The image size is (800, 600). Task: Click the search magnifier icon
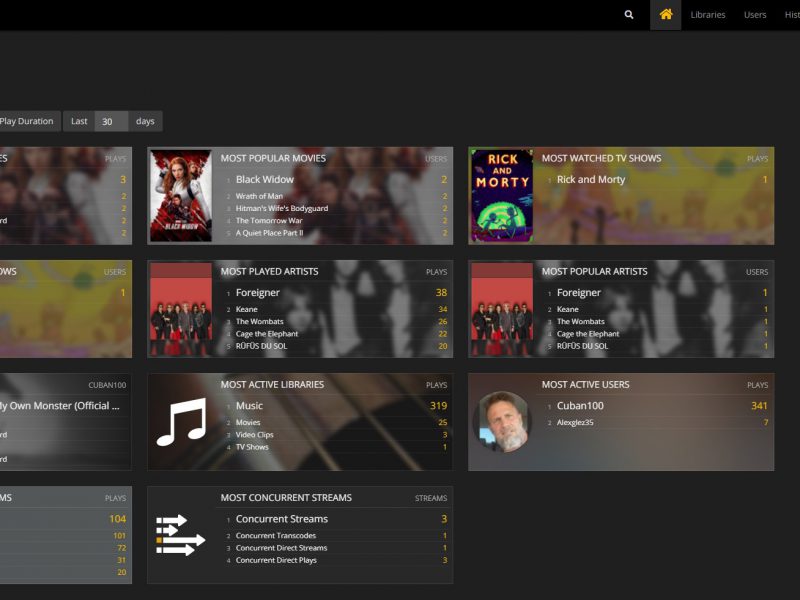click(x=629, y=15)
